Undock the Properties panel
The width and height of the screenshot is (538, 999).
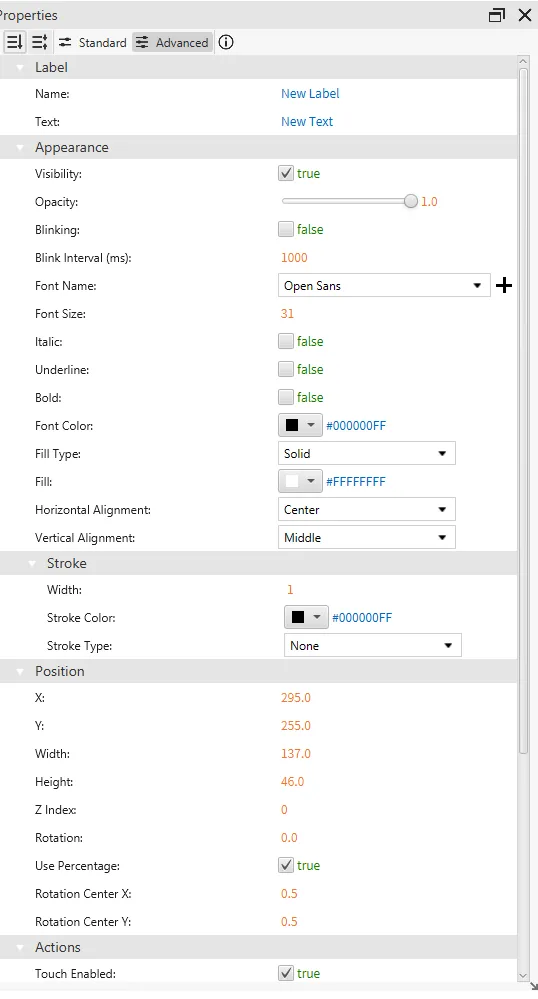[497, 15]
